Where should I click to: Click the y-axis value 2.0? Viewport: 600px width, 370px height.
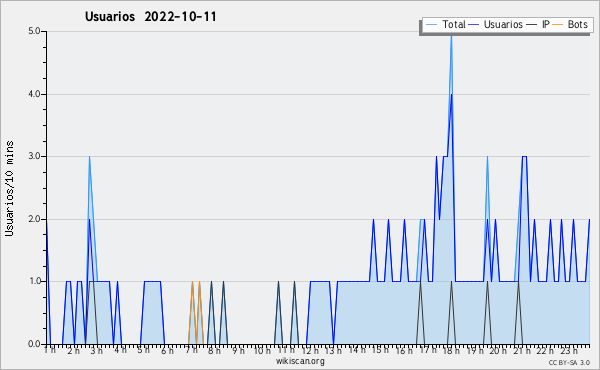[x=34, y=219]
